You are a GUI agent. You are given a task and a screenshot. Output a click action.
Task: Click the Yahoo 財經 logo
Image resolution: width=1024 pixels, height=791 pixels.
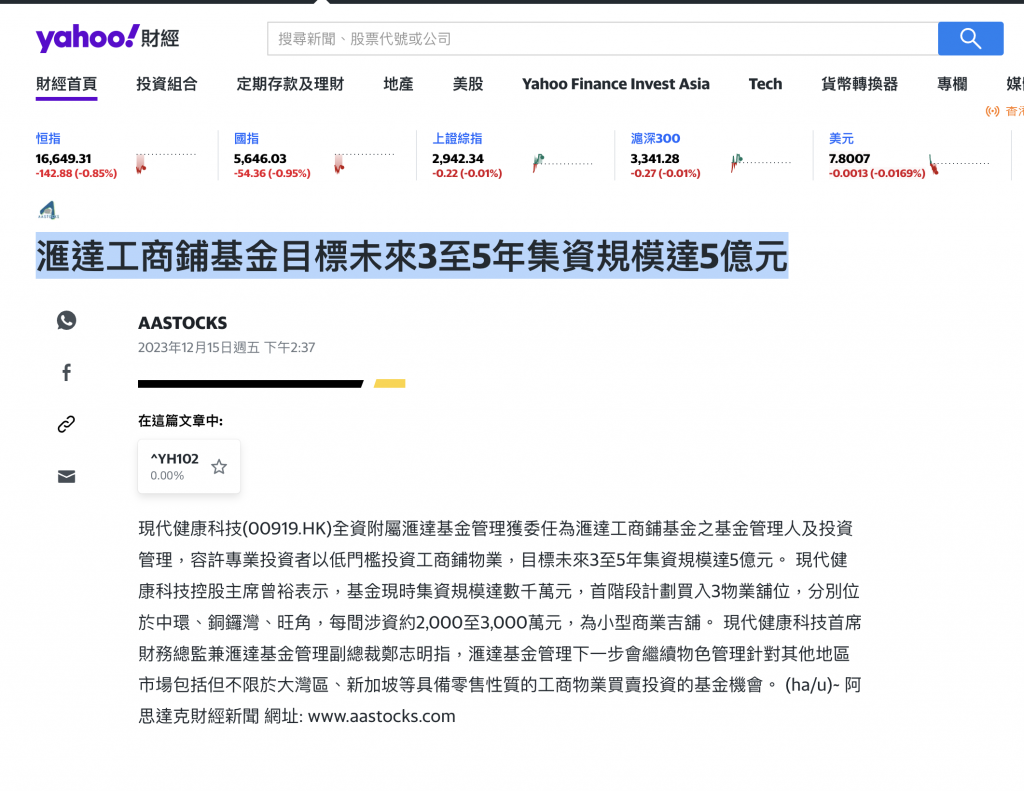point(107,38)
